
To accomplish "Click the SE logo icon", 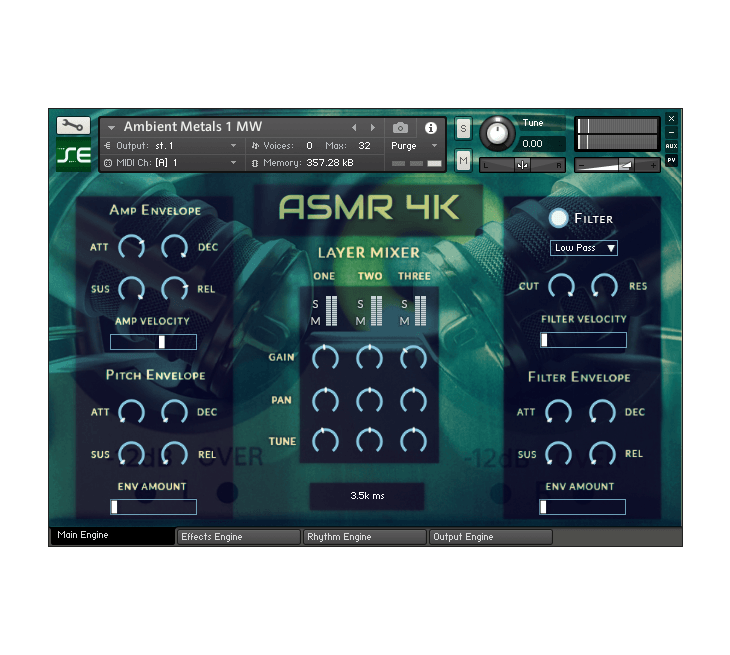I will [74, 155].
